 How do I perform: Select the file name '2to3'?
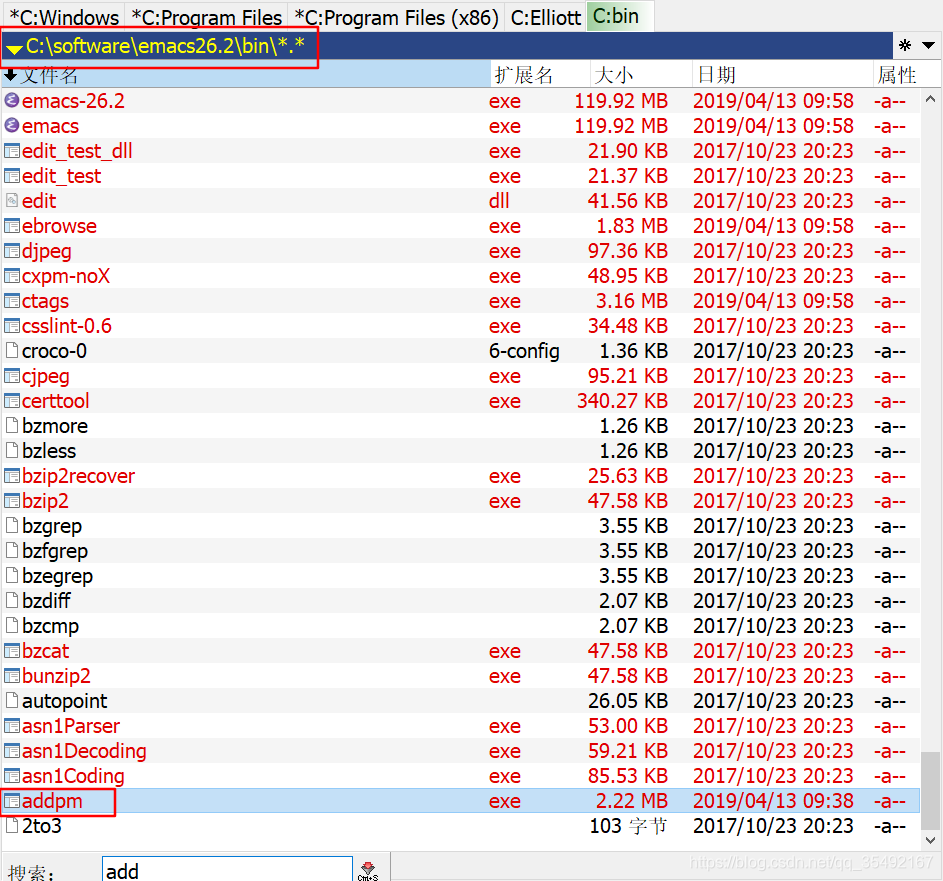coord(41,826)
